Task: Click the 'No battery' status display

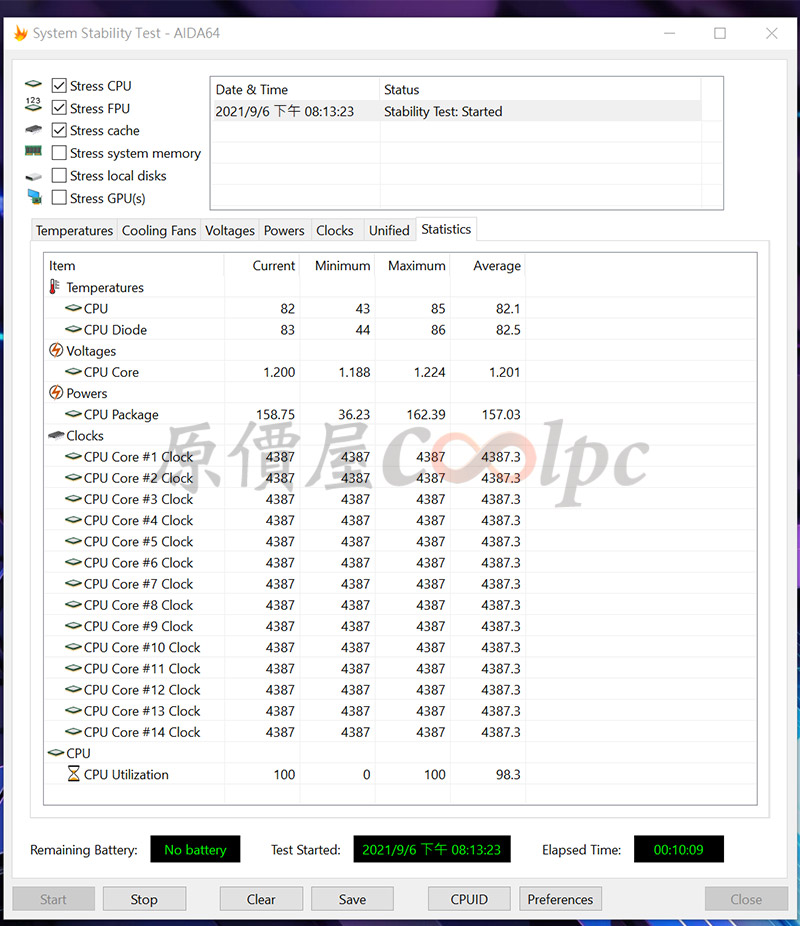Action: tap(195, 849)
